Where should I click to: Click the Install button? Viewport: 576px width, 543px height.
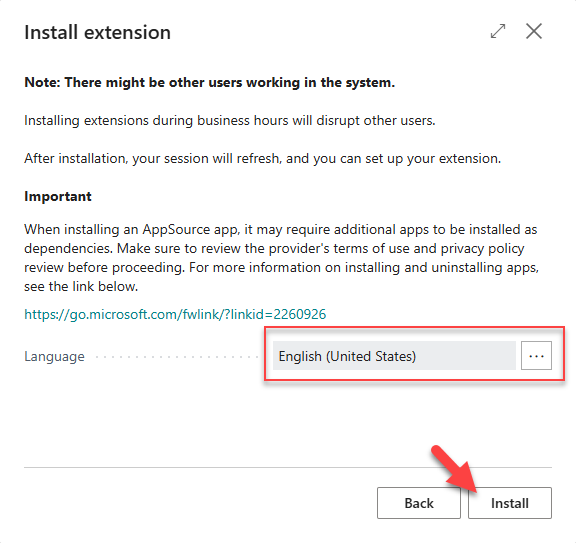(x=510, y=503)
